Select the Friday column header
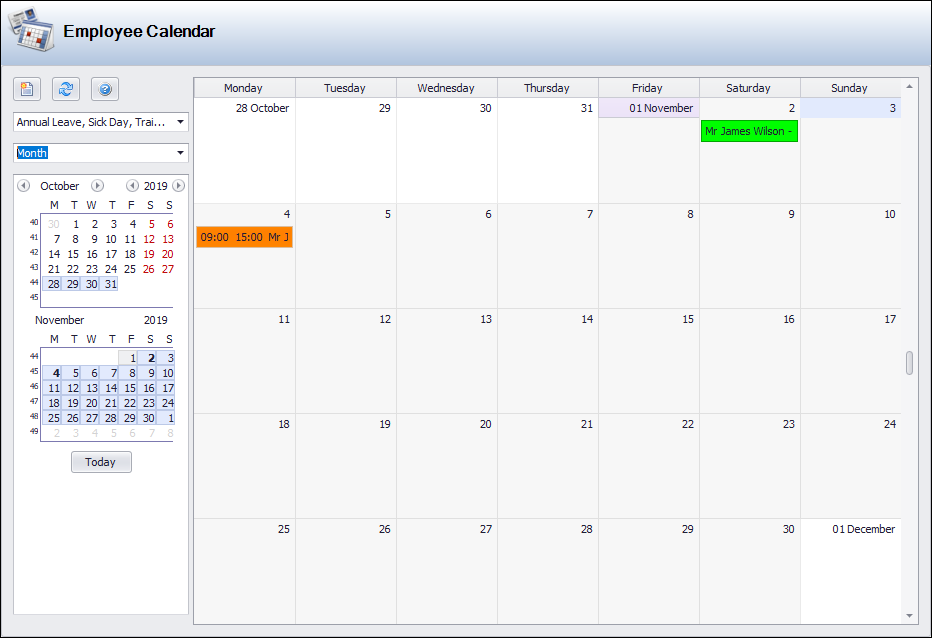The image size is (932, 638). point(648,88)
